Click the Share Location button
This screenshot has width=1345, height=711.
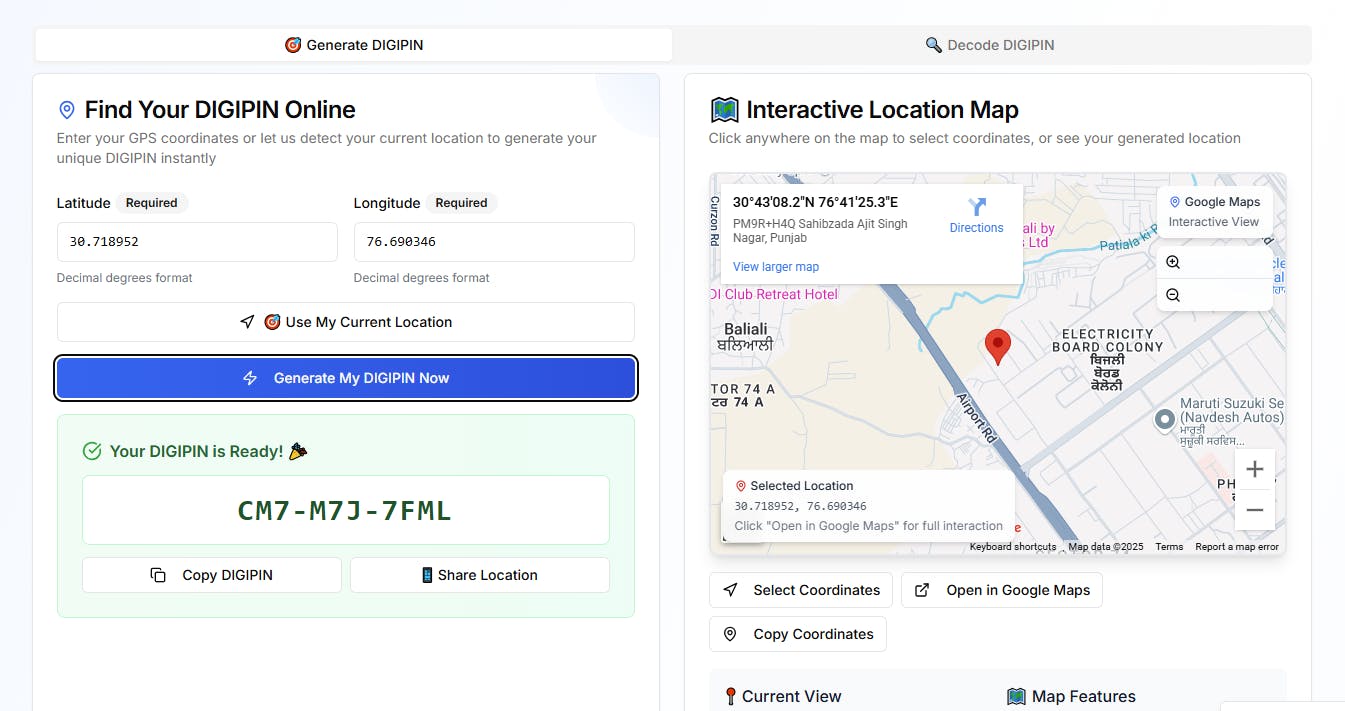(480, 575)
